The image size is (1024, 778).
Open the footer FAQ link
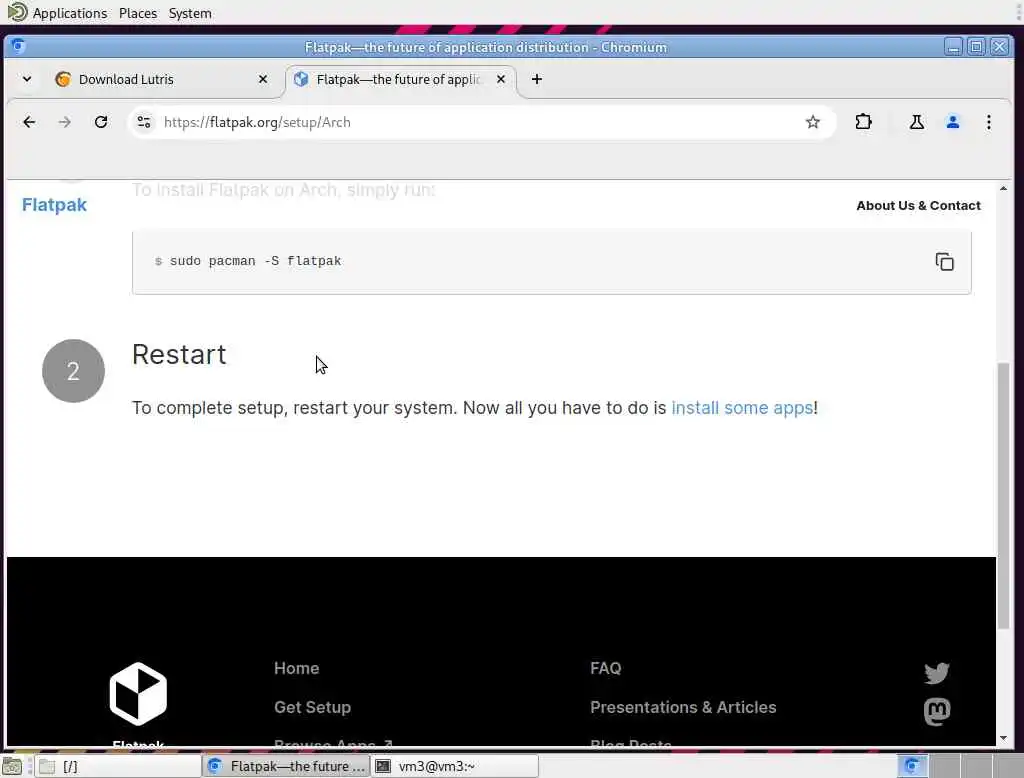(x=605, y=668)
